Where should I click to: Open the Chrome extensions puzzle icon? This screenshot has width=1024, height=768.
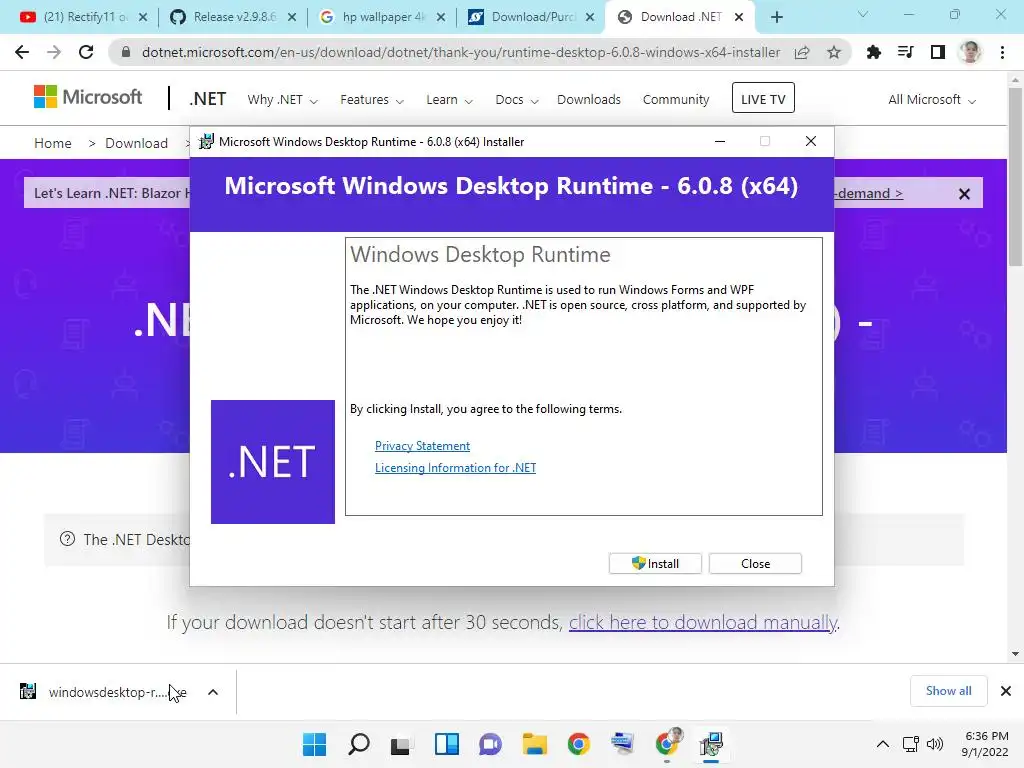point(873,52)
